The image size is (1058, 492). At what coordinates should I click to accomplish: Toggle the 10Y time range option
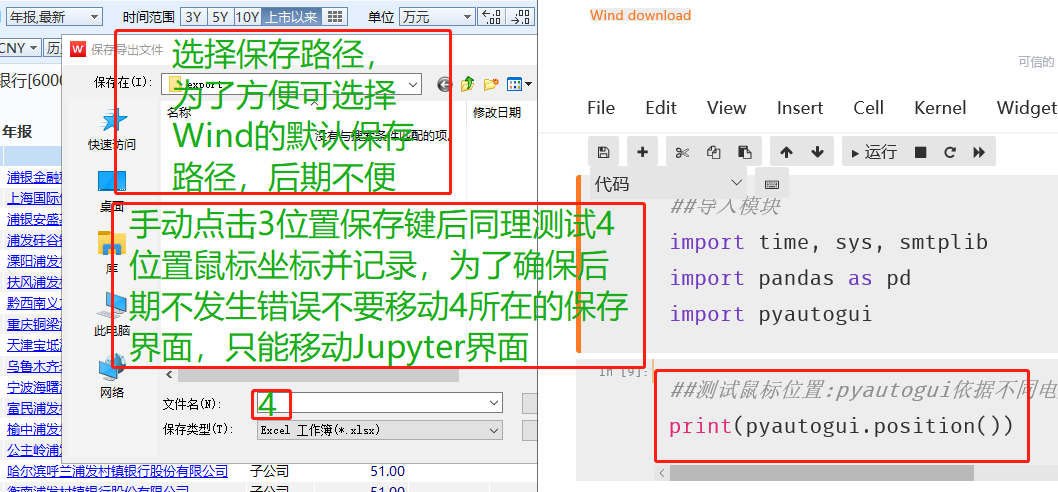pyautogui.click(x=247, y=17)
